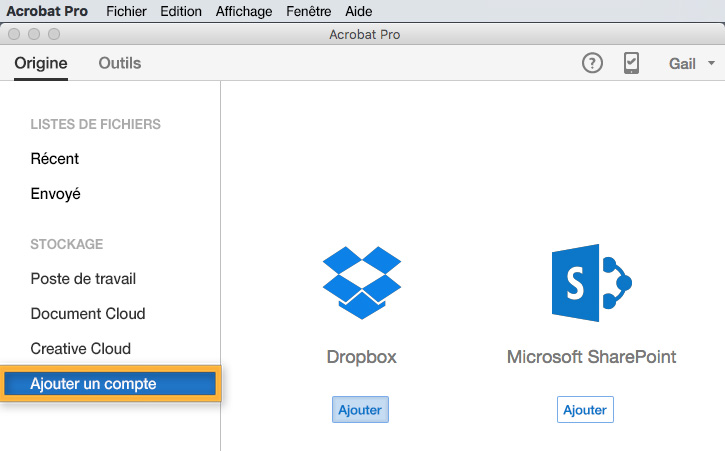725x451 pixels.
Task: Click the Microsoft SharePoint logo
Action: [x=591, y=283]
